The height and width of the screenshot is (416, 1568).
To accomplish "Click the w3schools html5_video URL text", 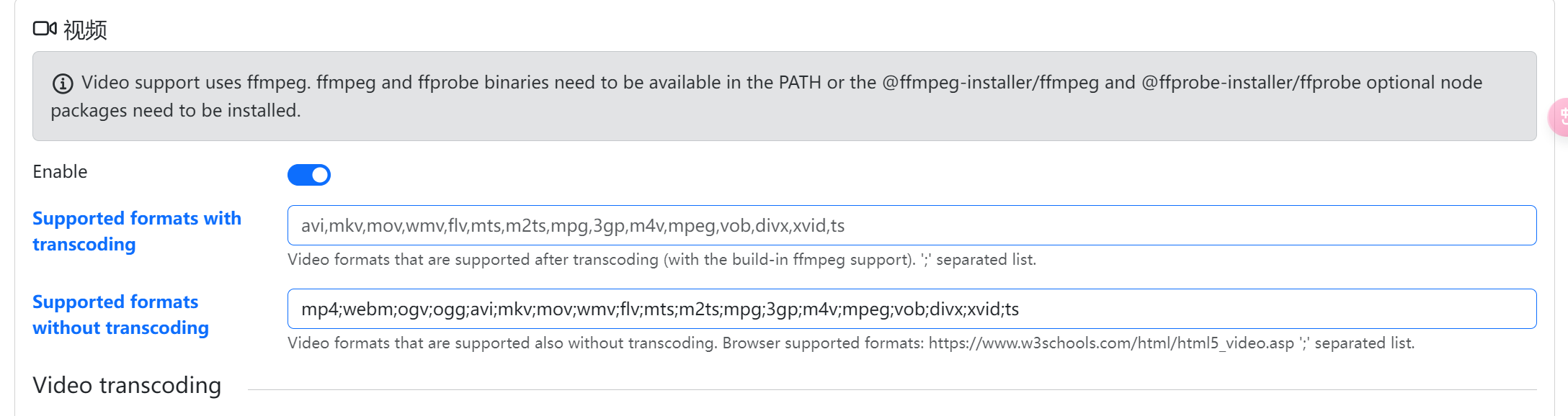I will point(1110,343).
